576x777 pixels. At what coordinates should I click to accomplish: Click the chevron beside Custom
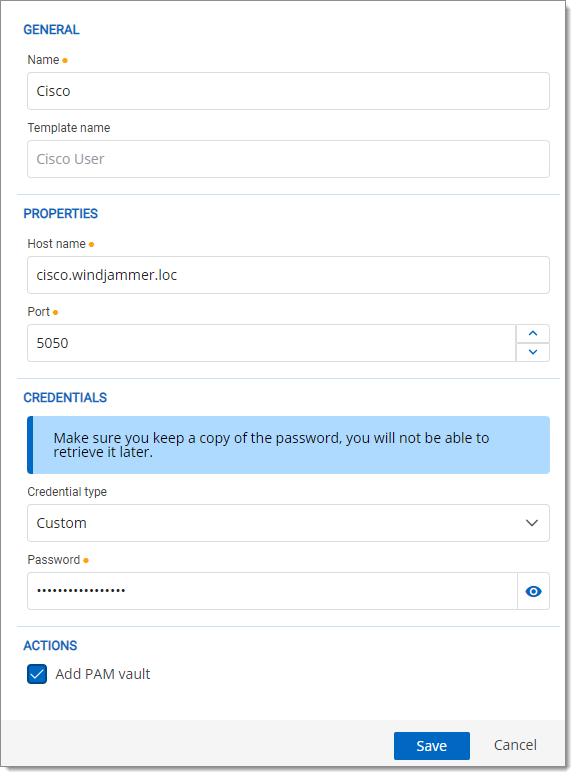[532, 523]
